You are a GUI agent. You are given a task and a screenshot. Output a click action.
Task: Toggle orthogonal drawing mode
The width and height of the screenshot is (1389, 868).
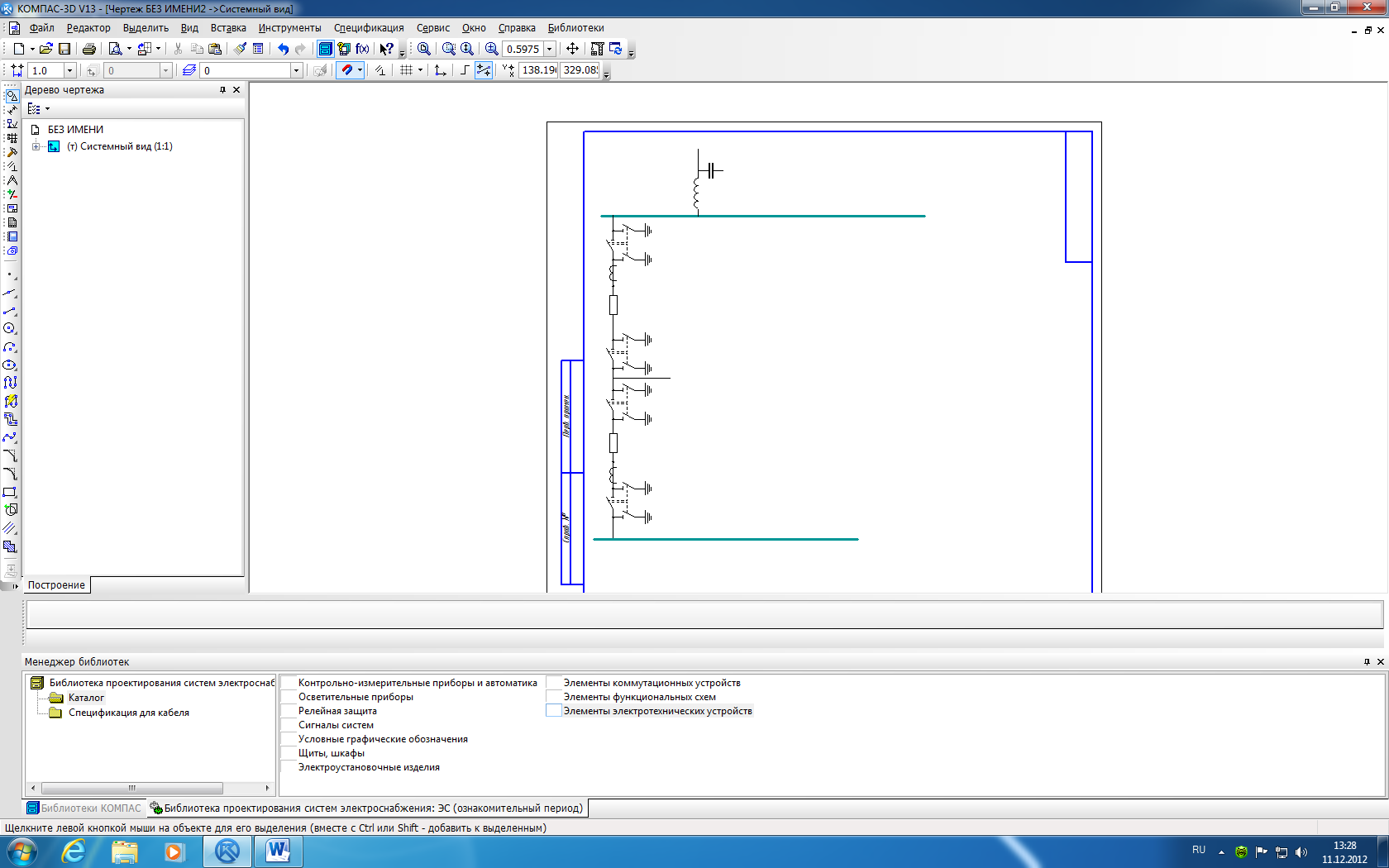tap(465, 70)
